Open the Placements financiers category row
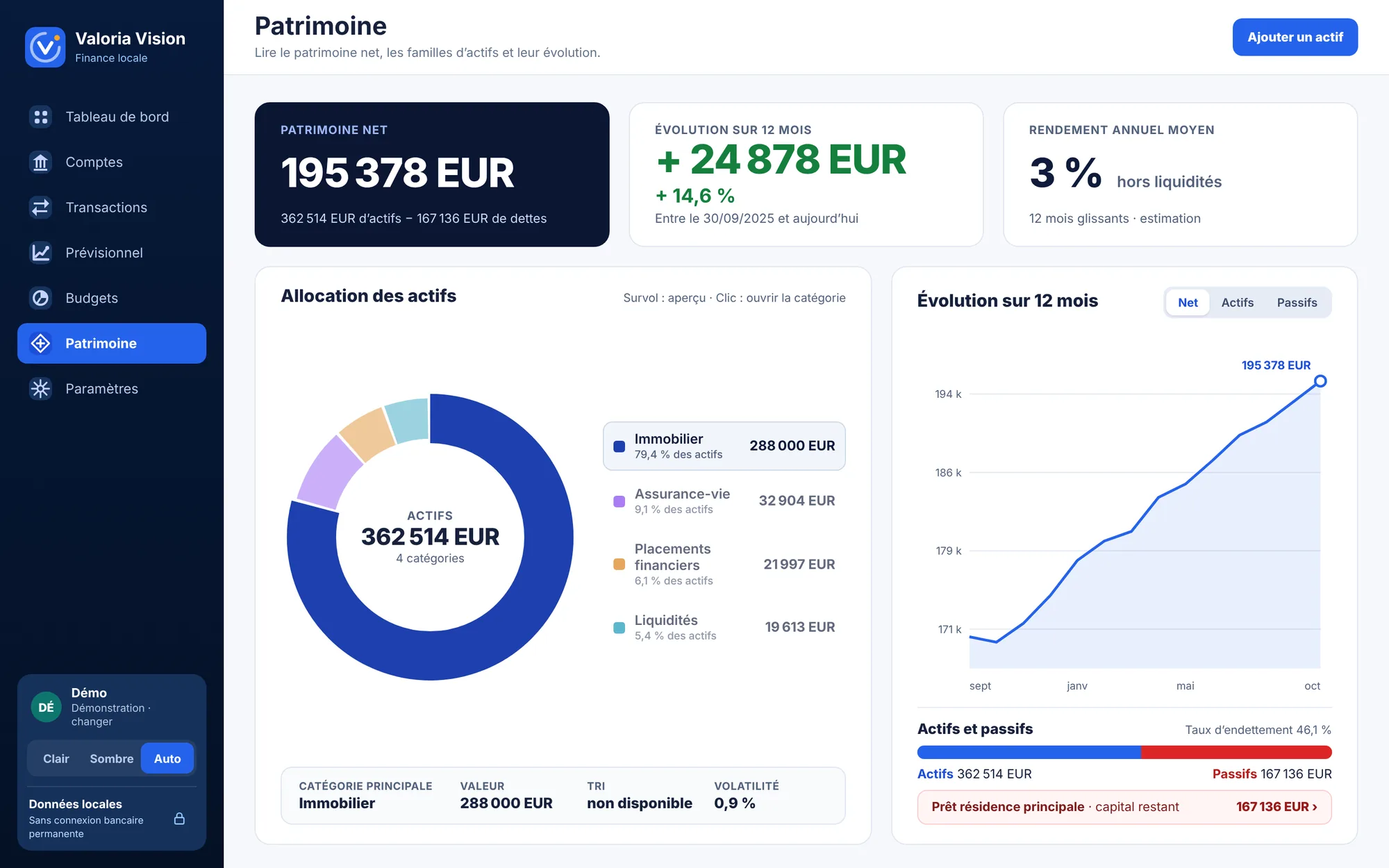 tap(724, 564)
